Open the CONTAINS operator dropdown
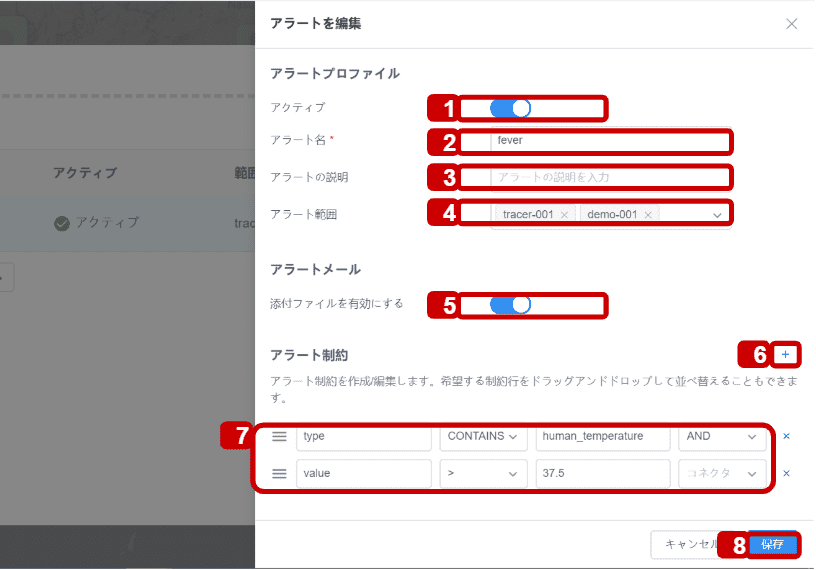Image resolution: width=816 pixels, height=570 pixels. pyautogui.click(x=483, y=437)
